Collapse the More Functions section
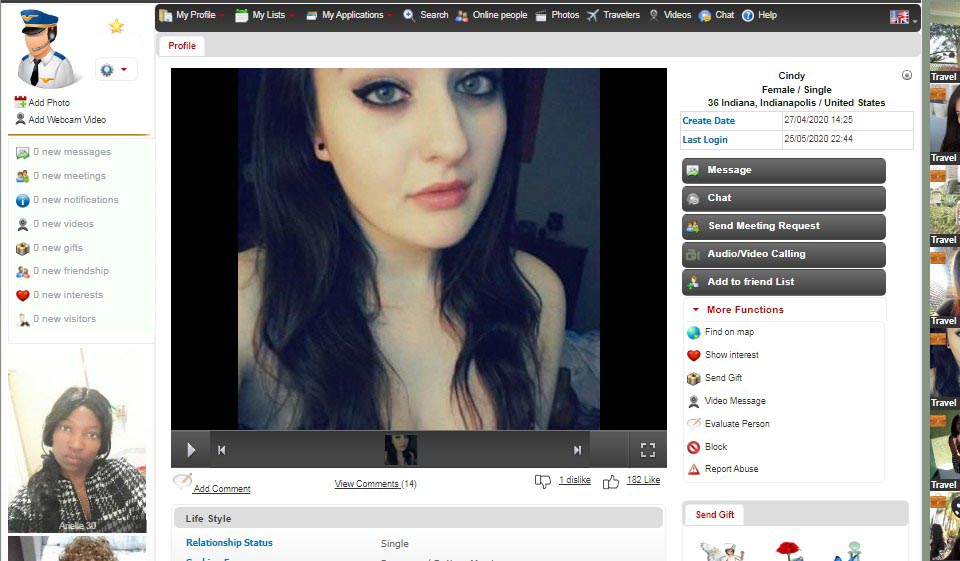Image resolution: width=960 pixels, height=561 pixels. [696, 310]
